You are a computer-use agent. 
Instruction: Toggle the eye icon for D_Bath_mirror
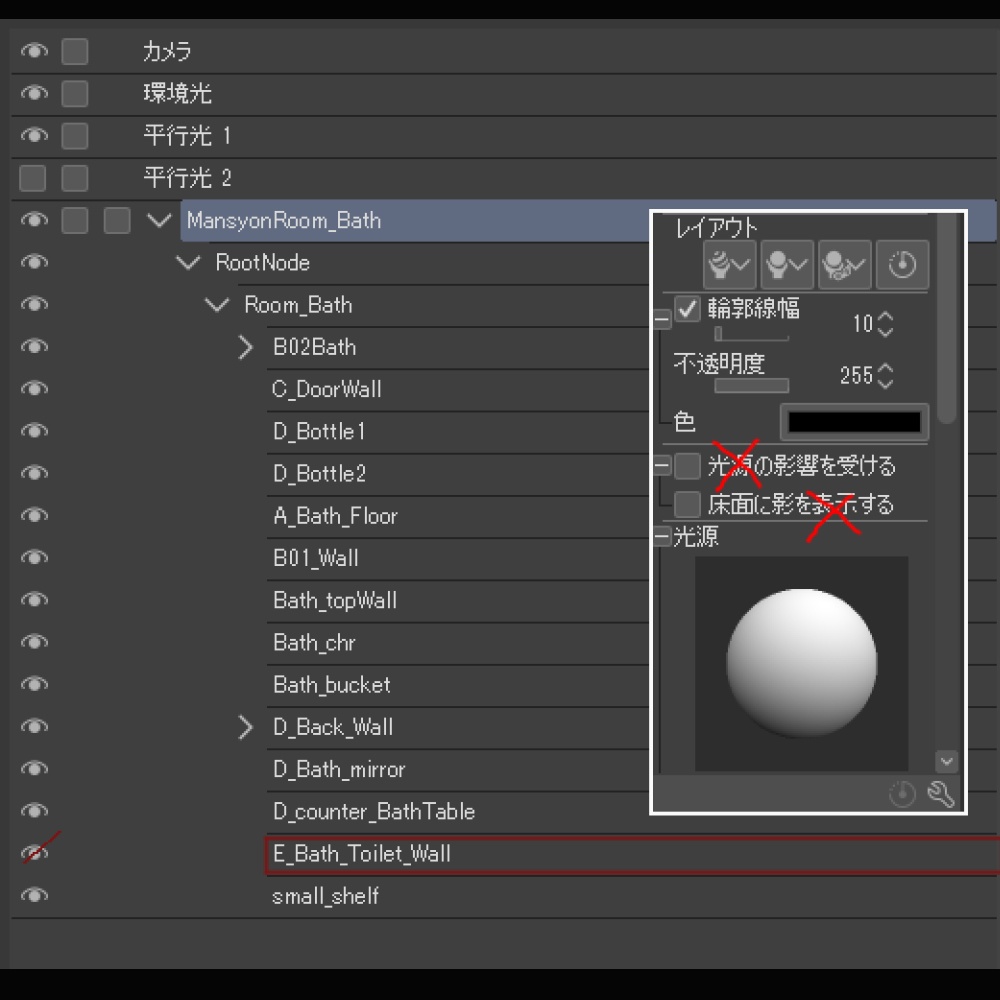[x=34, y=768]
